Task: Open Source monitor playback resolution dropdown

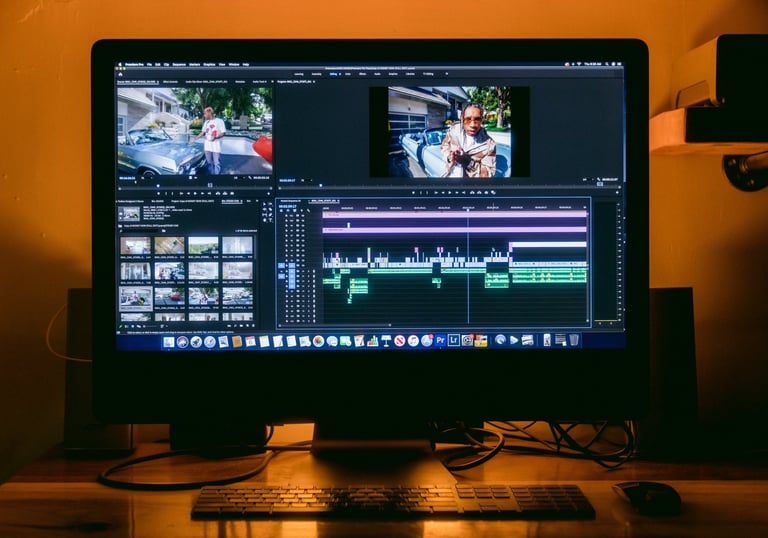Action: [238, 178]
